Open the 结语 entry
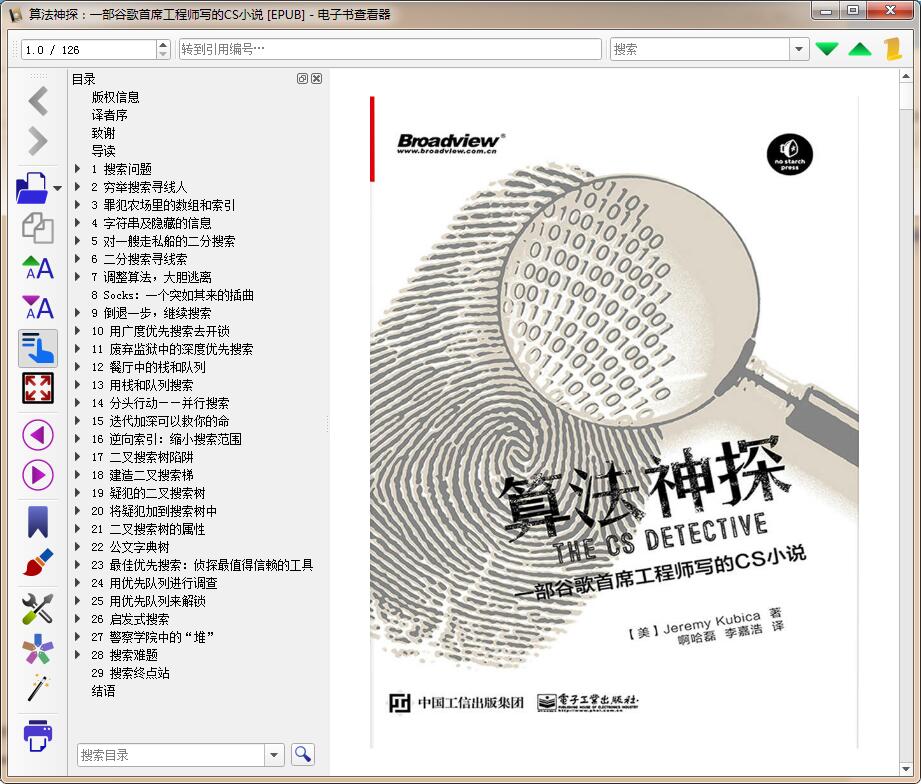The image size is (921, 784). pyautogui.click(x=103, y=691)
